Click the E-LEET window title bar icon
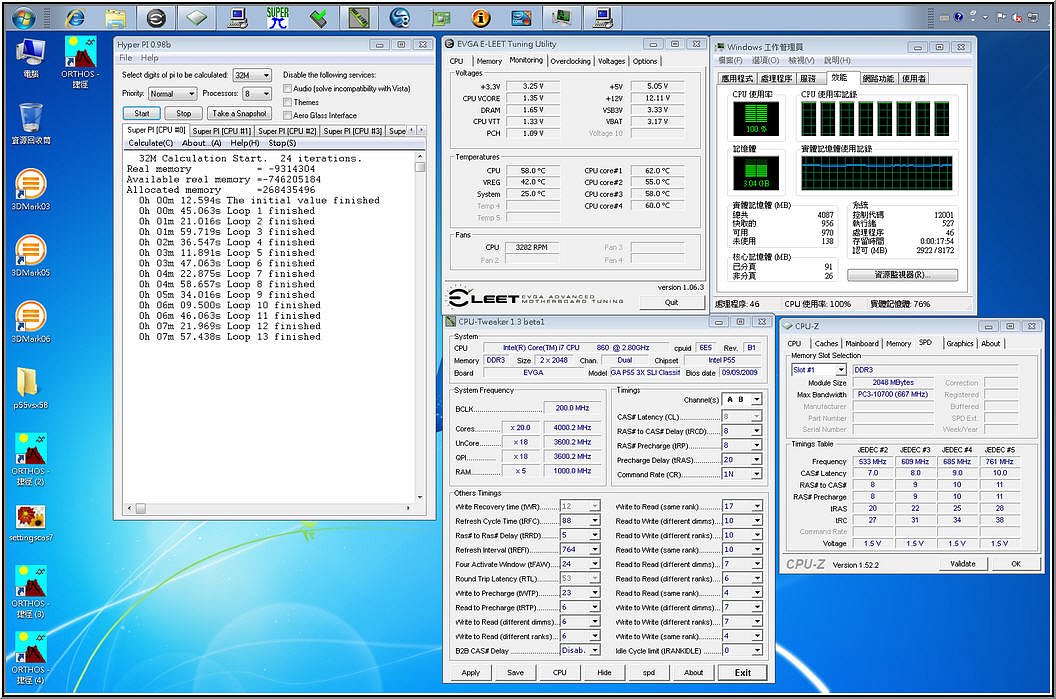 pos(450,44)
